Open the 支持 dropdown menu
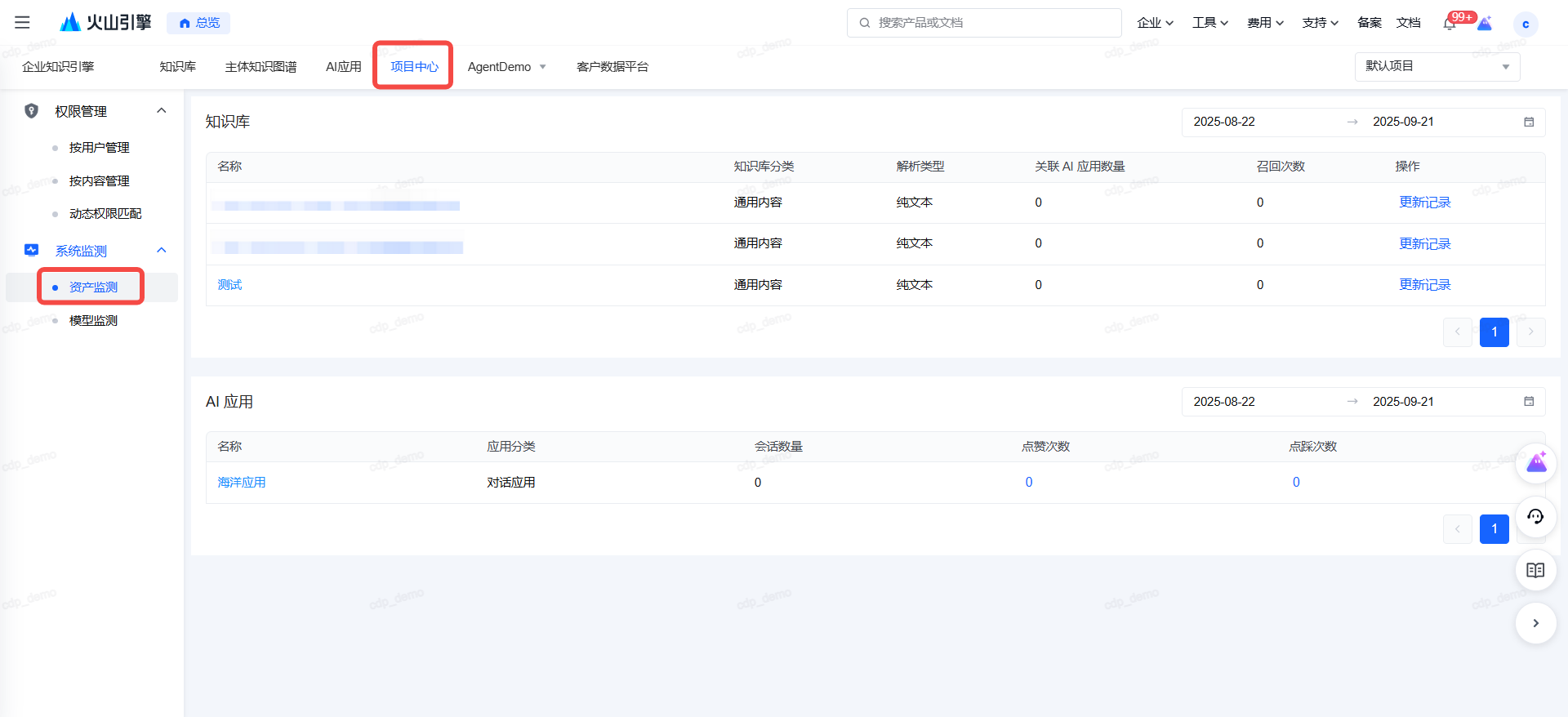The width and height of the screenshot is (1568, 717). click(x=1320, y=23)
